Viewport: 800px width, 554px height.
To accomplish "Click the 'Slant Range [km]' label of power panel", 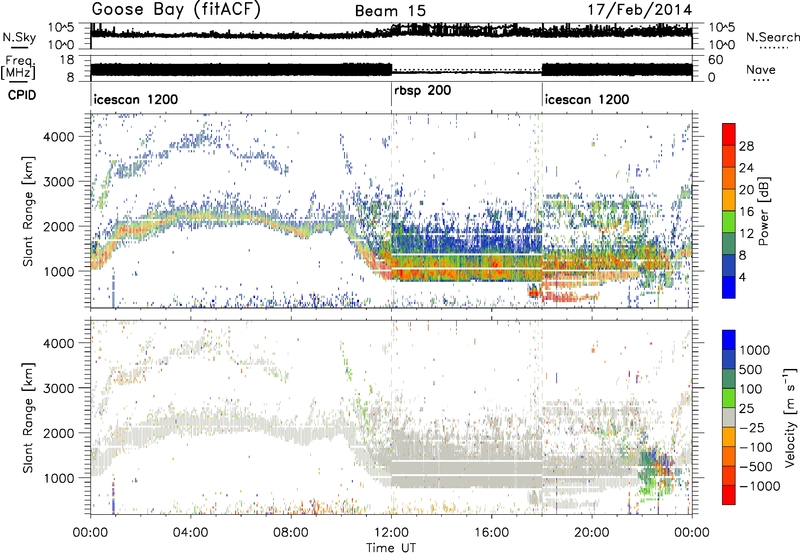I will click(28, 211).
